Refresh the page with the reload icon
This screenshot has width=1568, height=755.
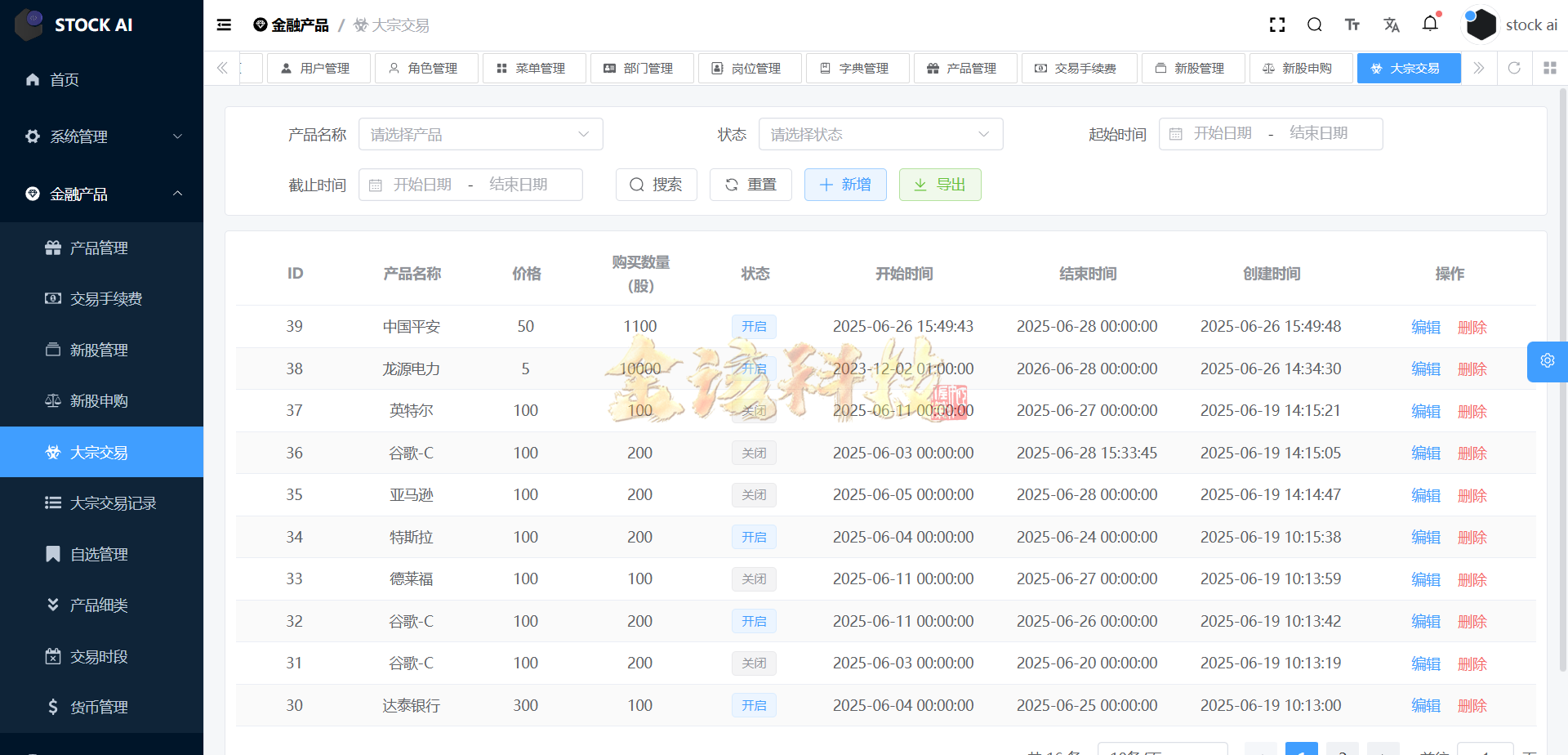(1515, 68)
